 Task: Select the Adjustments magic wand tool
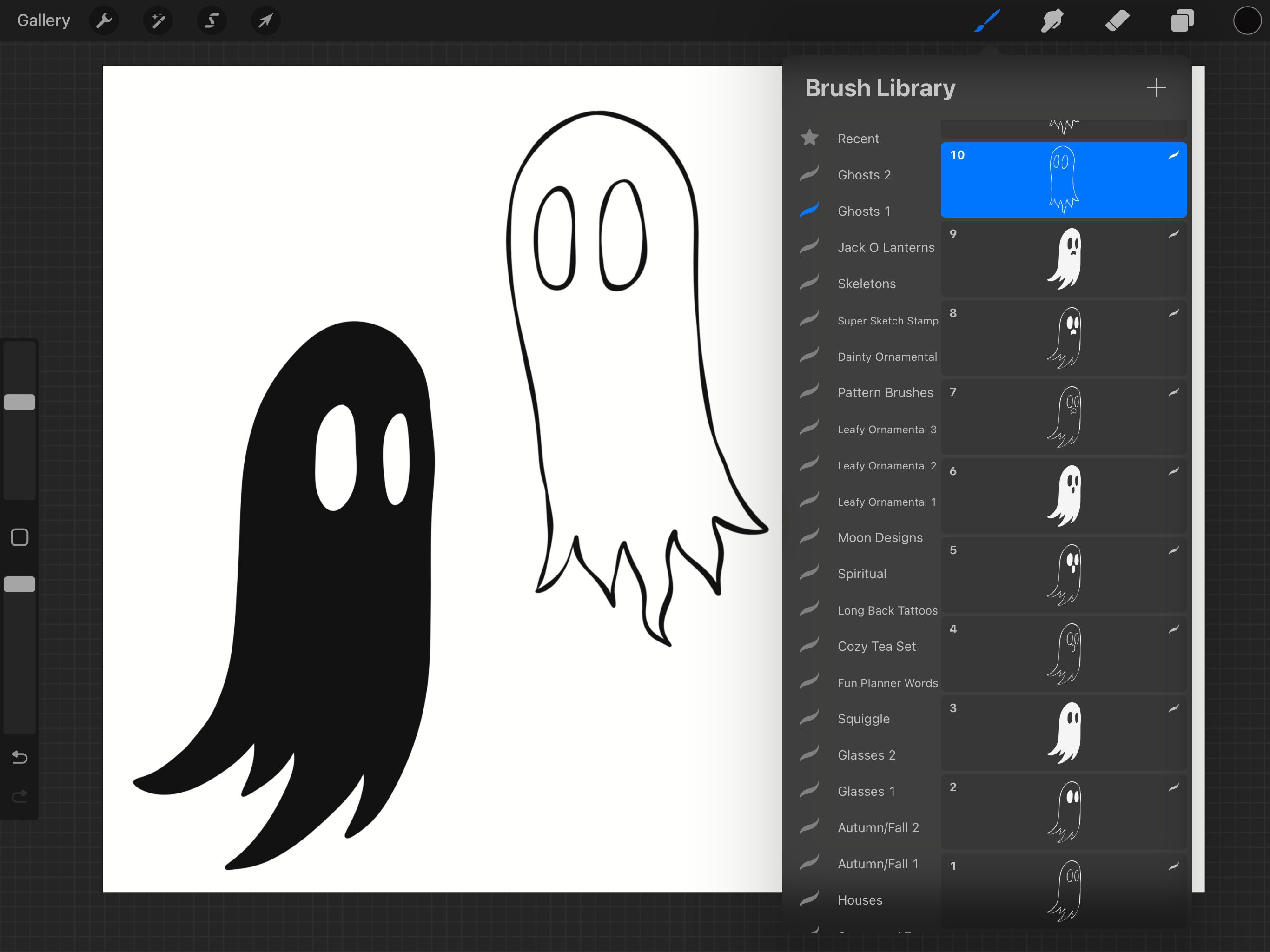pyautogui.click(x=158, y=20)
